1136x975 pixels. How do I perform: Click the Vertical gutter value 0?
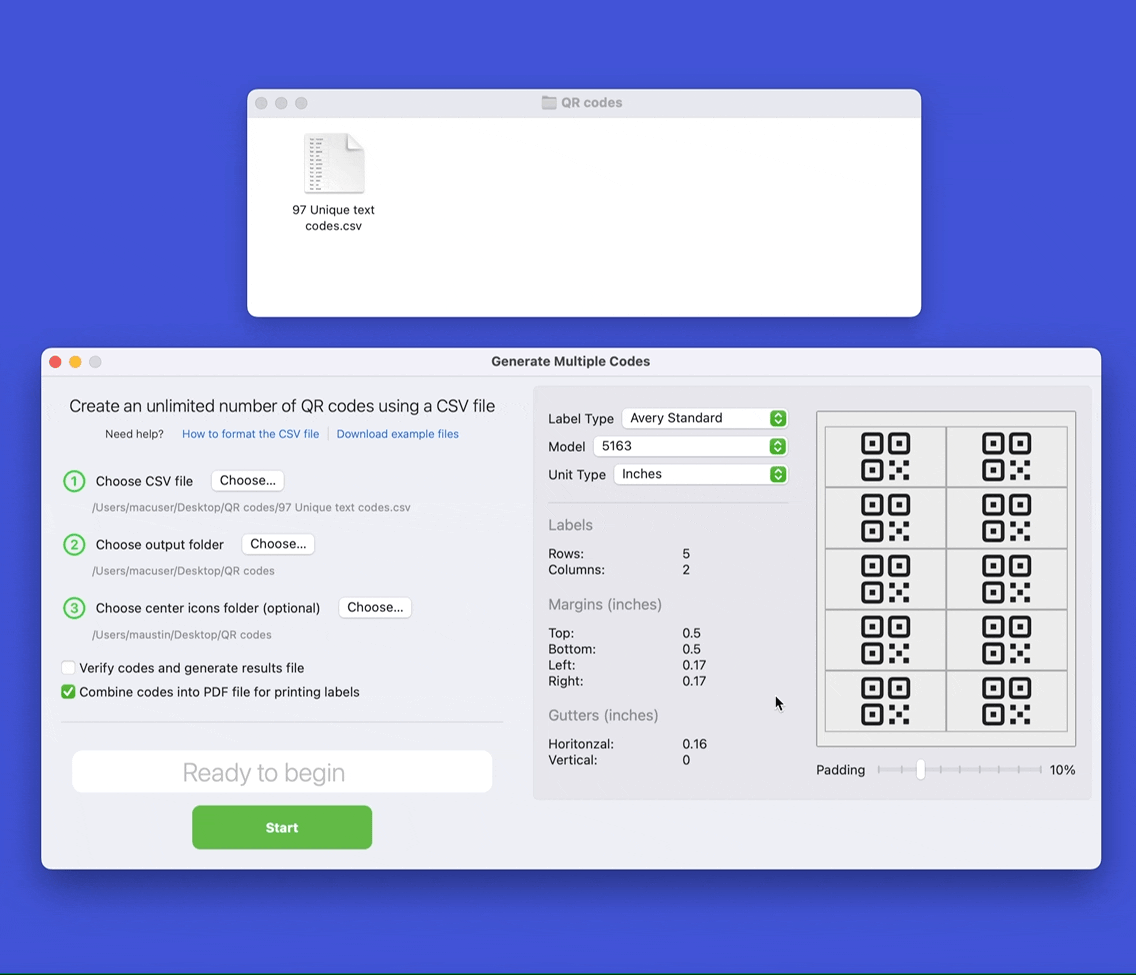(x=686, y=760)
